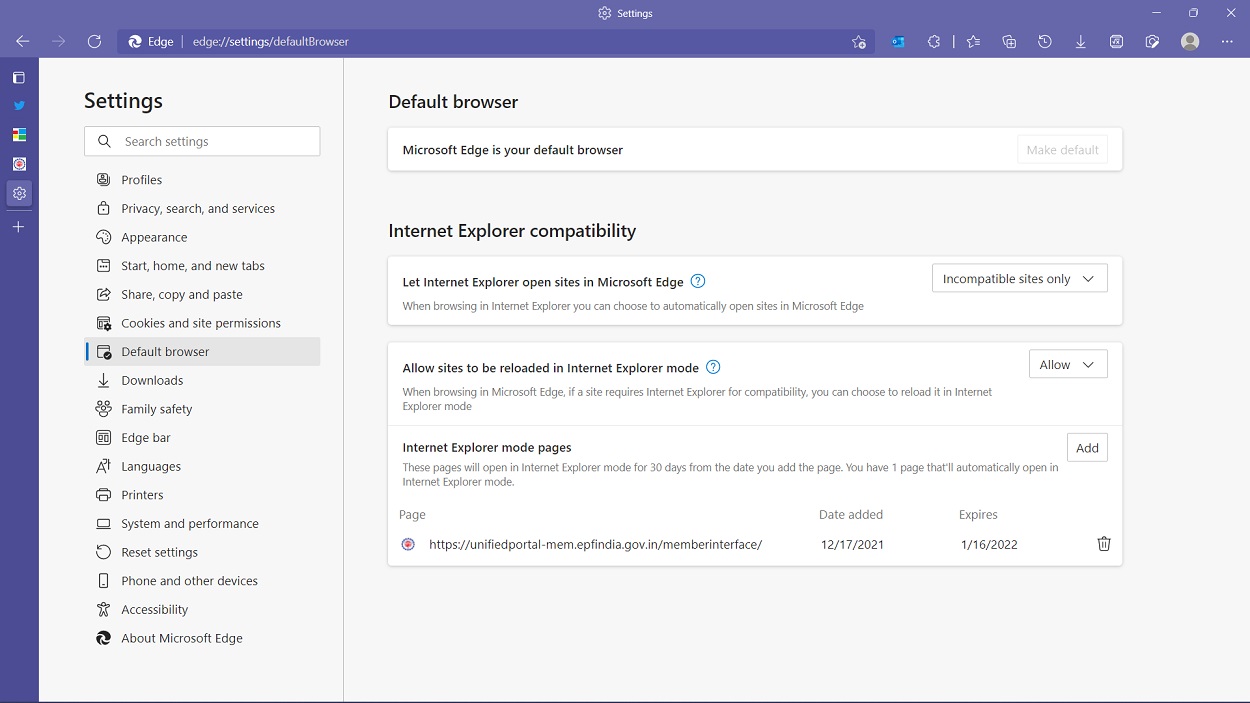Click the search magnifier icon in Search settings
Image resolution: width=1250 pixels, height=703 pixels.
[104, 142]
